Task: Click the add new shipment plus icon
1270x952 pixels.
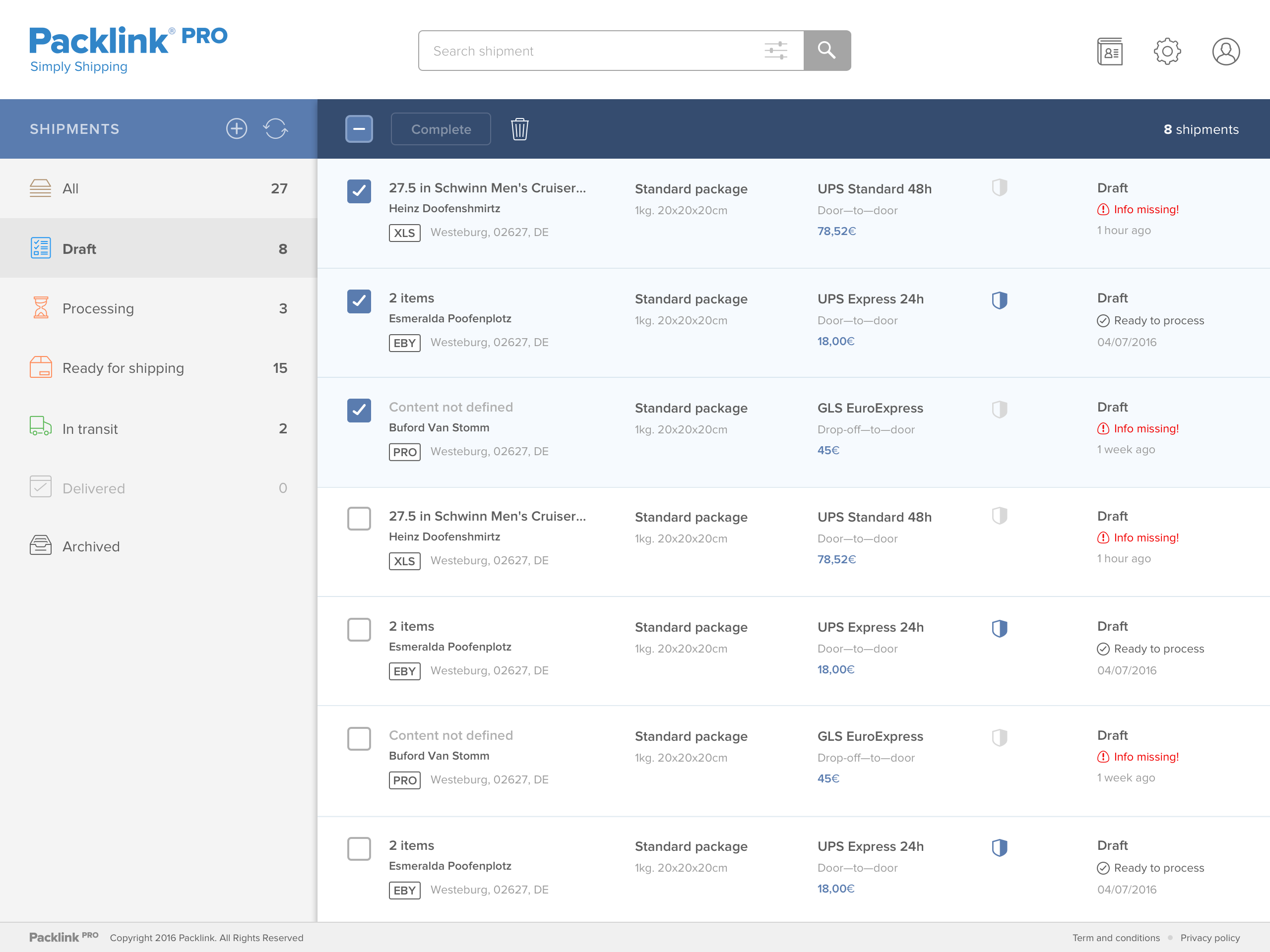Action: click(x=236, y=128)
